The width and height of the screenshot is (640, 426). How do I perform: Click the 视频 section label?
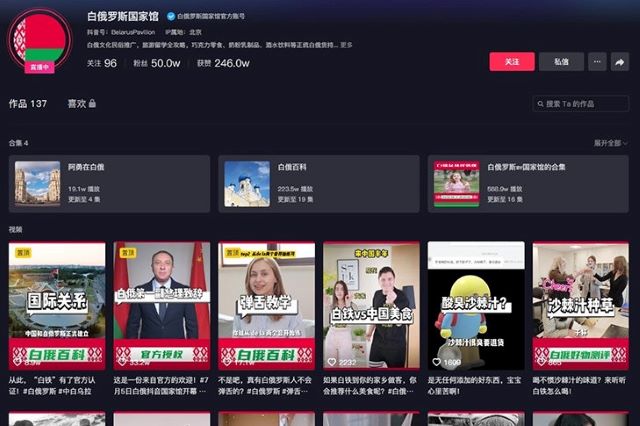pyautogui.click(x=16, y=229)
